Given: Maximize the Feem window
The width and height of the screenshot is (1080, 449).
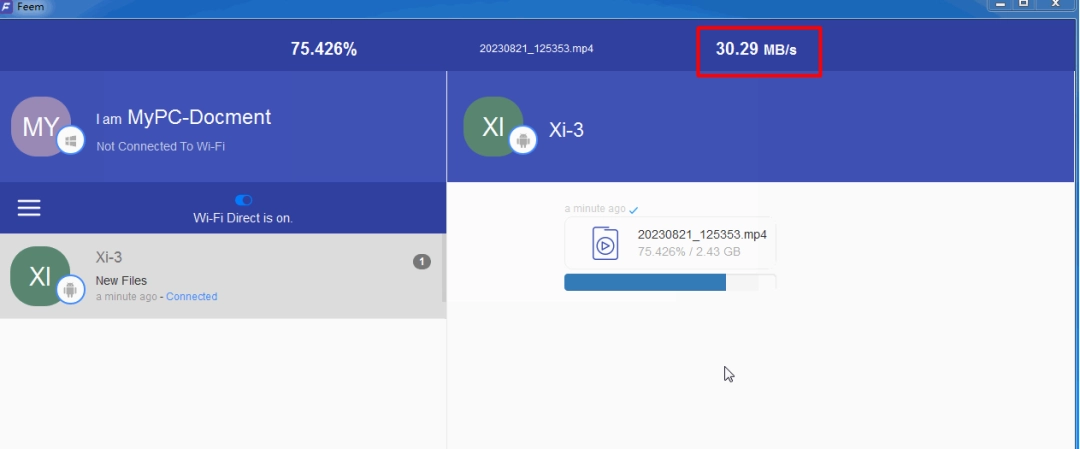Looking at the screenshot, I should point(1024,4).
